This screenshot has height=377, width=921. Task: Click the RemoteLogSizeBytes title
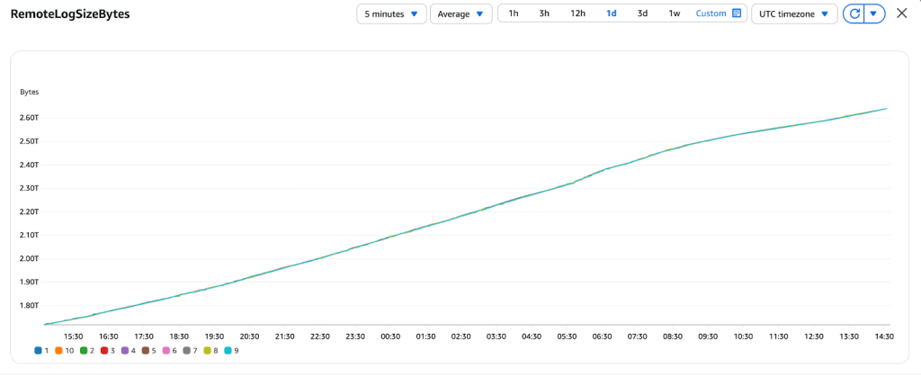click(70, 14)
